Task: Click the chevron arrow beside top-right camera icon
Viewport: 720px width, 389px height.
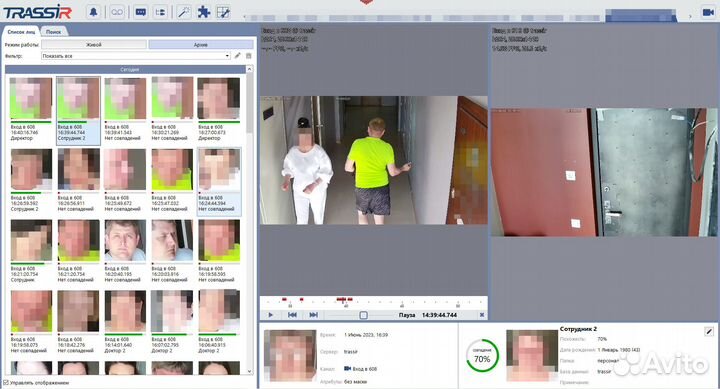Action: point(690,17)
